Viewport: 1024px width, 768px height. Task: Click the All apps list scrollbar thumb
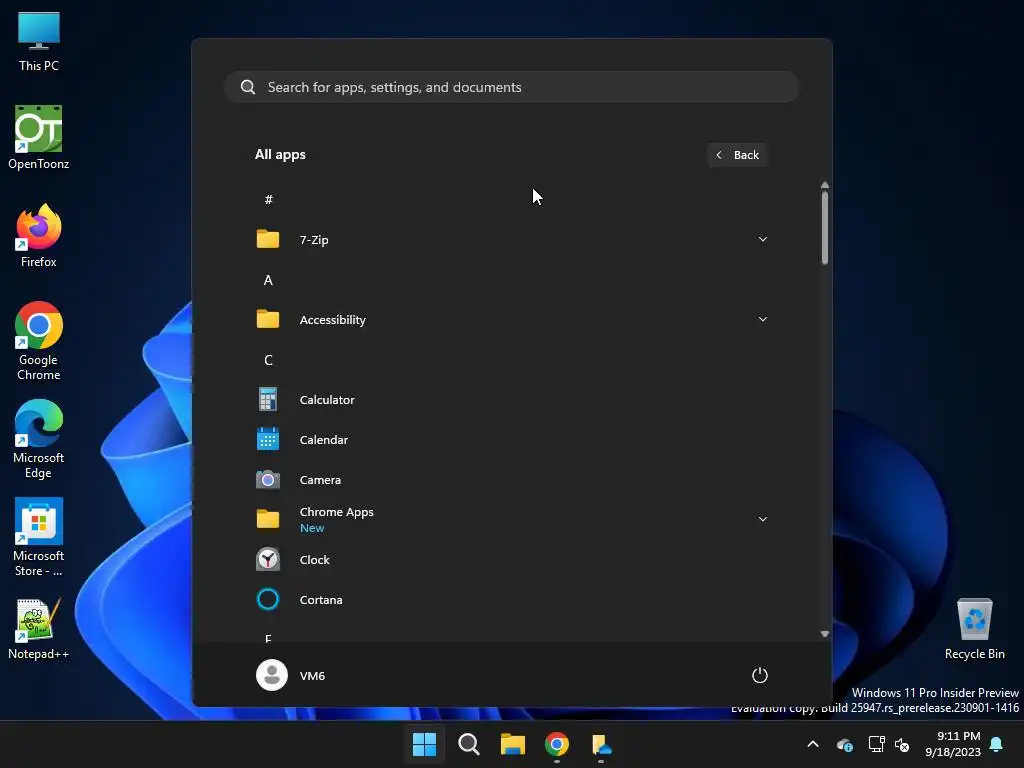coord(825,227)
